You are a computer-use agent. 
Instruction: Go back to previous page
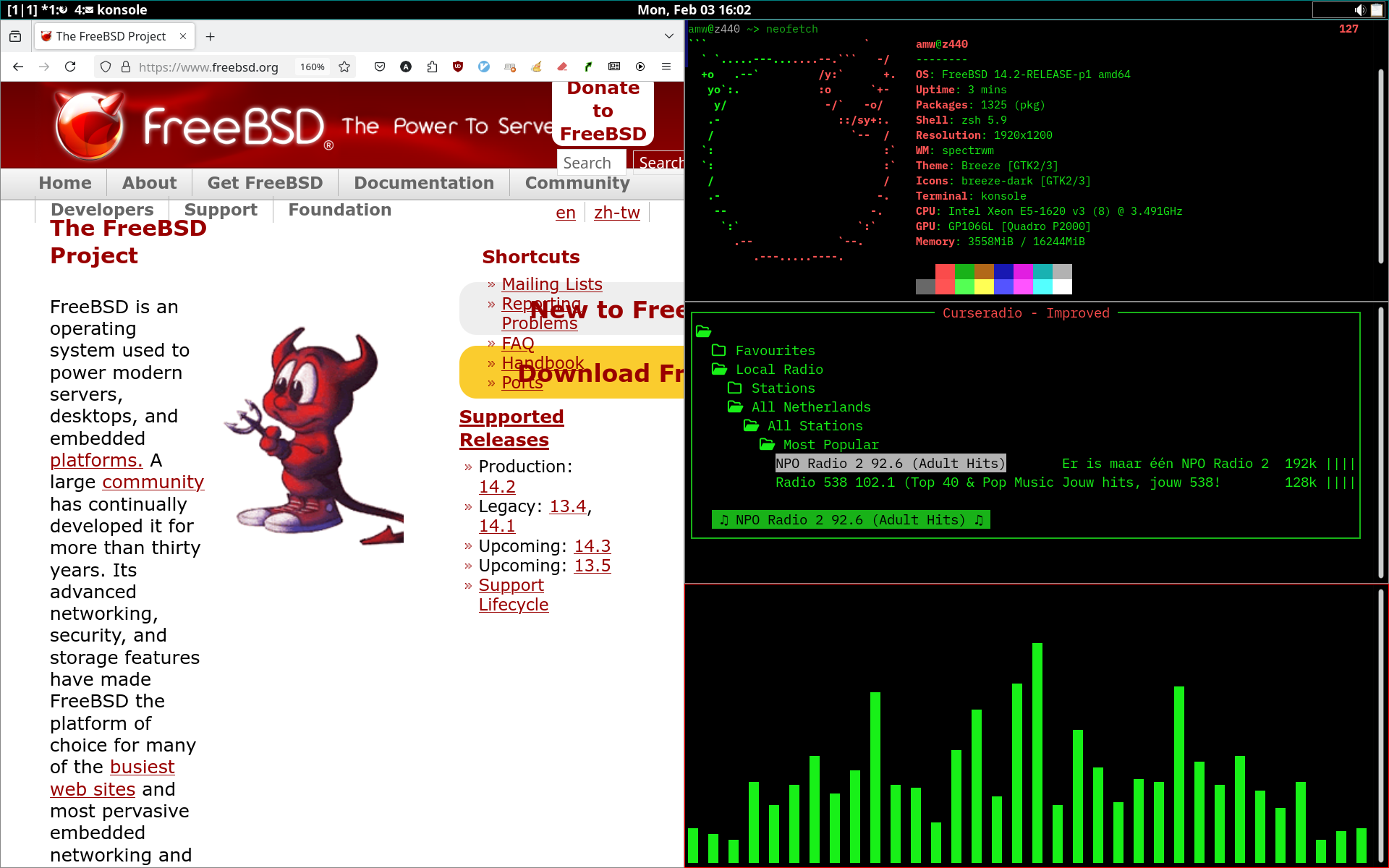coord(18,67)
